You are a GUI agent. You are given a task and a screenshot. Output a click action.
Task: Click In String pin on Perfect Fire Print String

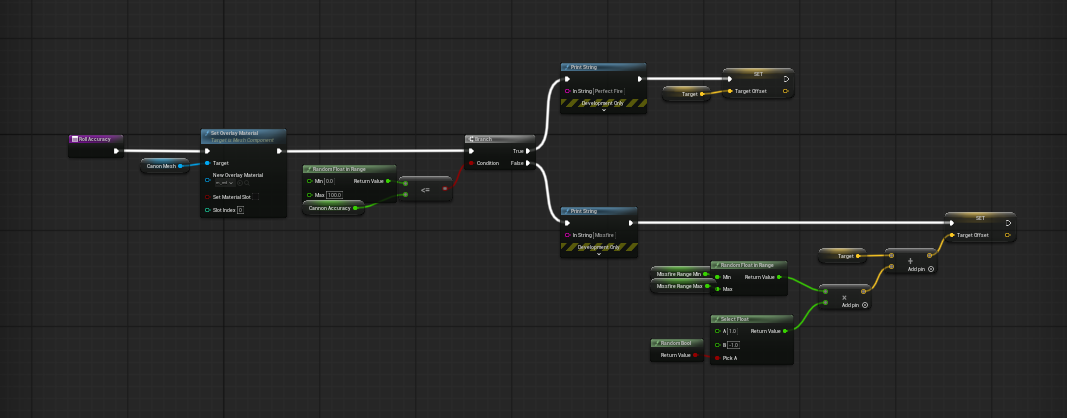point(568,91)
